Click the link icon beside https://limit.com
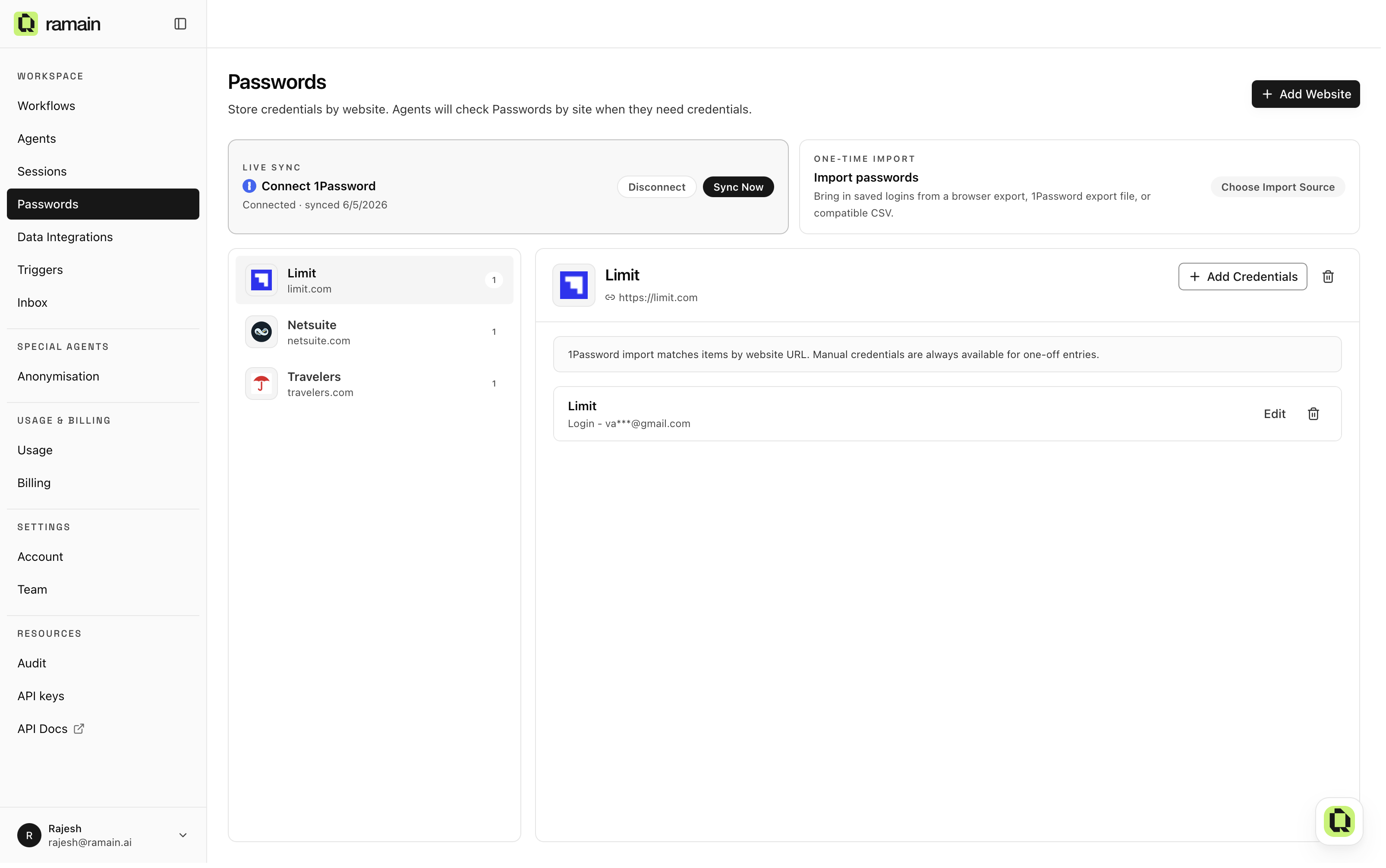The height and width of the screenshot is (868, 1386). (x=610, y=298)
